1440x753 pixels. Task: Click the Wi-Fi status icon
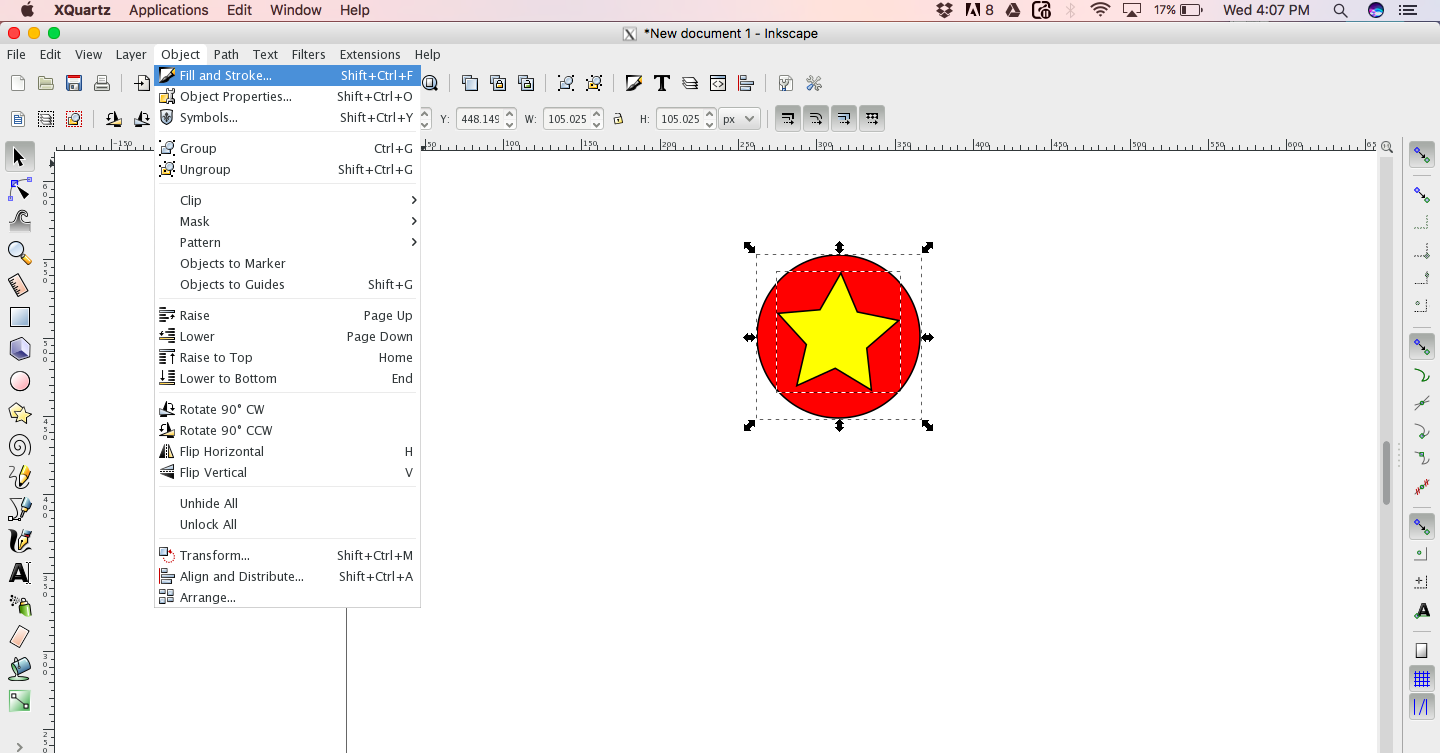coord(1101,10)
